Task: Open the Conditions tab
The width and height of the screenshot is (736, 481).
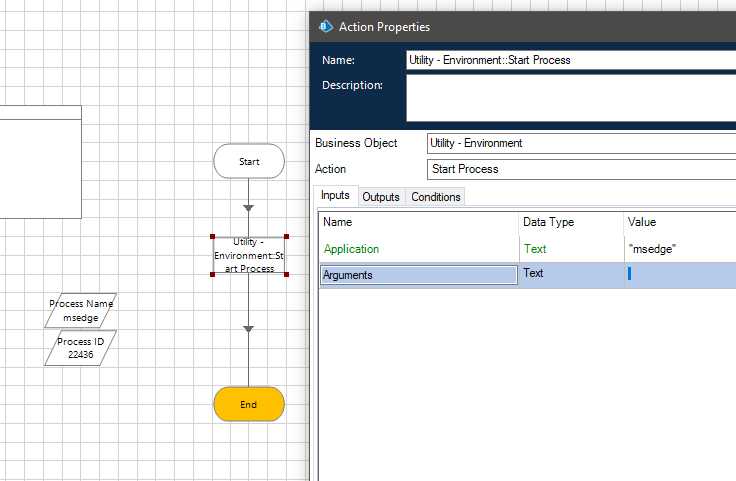Action: click(x=436, y=197)
